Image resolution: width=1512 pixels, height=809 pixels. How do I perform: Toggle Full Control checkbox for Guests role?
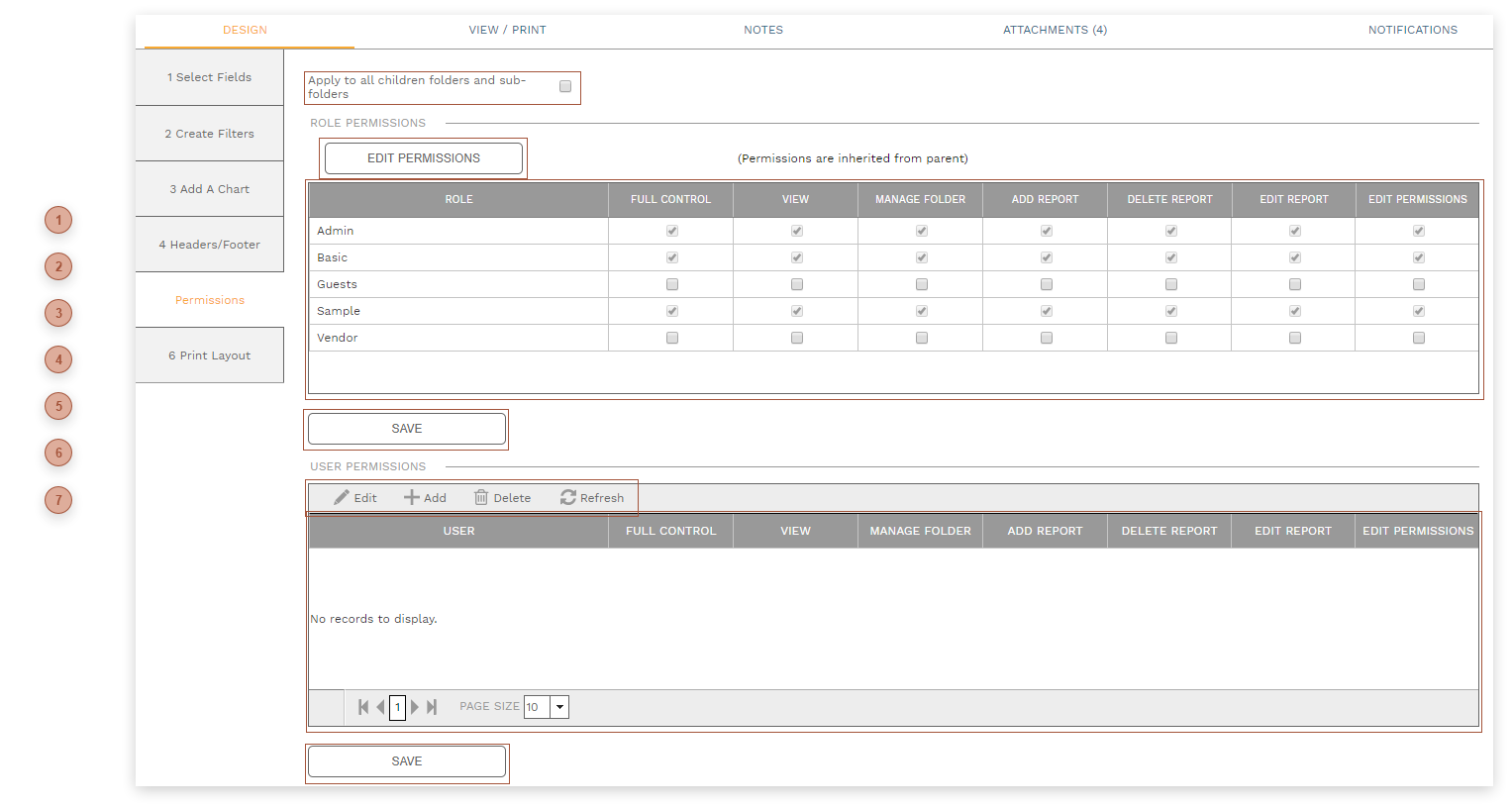click(x=672, y=284)
